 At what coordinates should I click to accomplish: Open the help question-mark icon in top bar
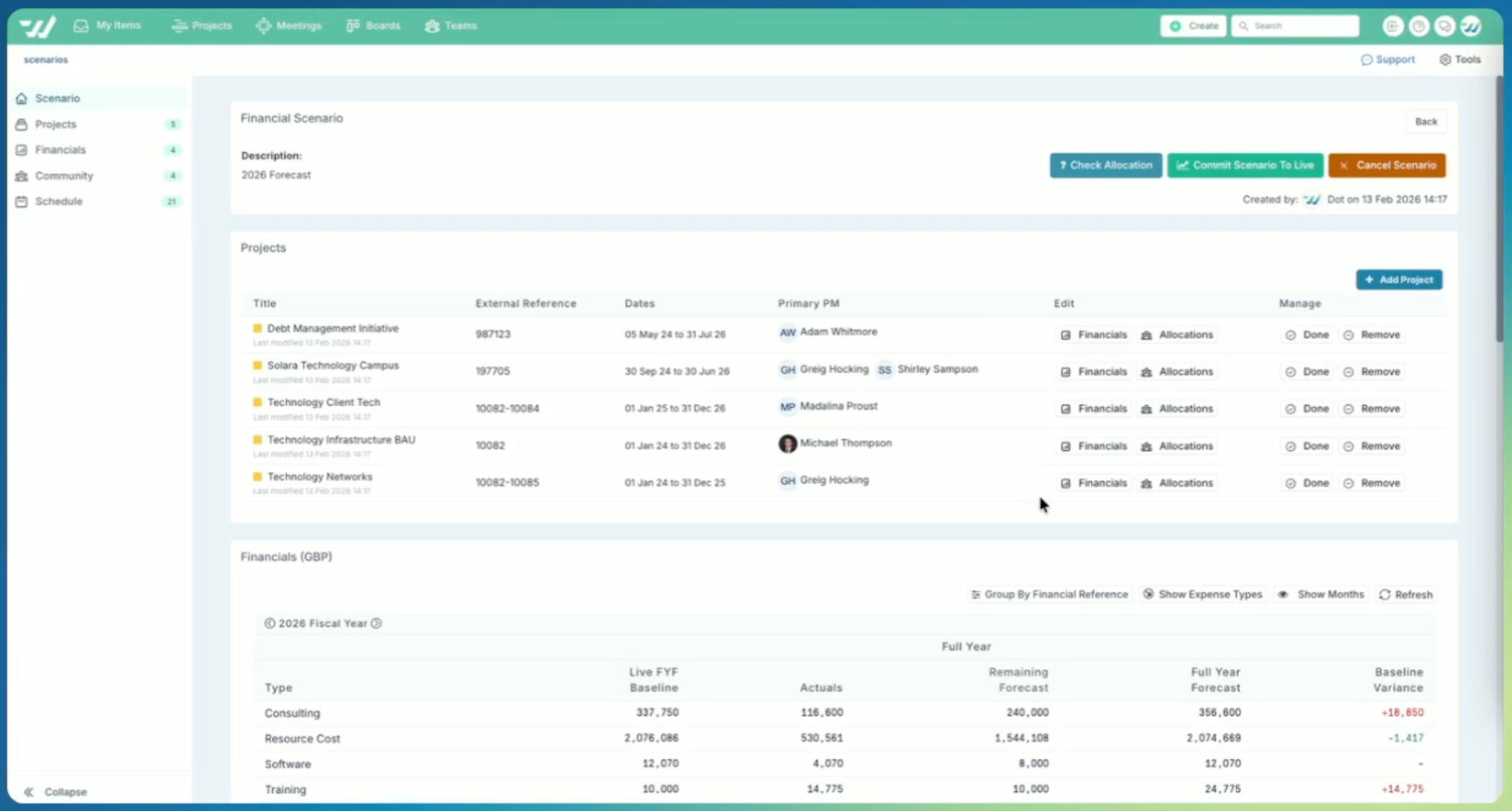1419,26
